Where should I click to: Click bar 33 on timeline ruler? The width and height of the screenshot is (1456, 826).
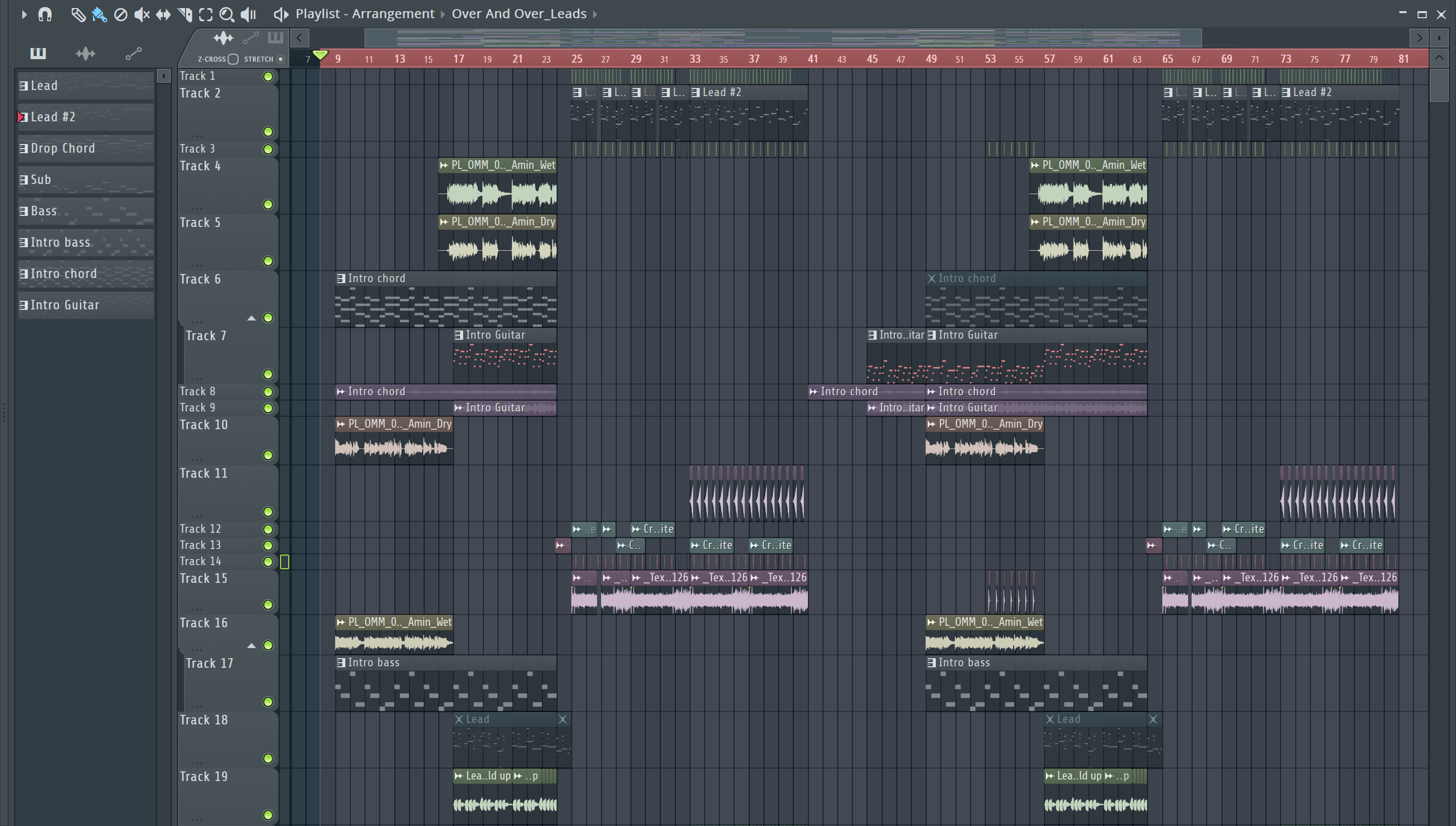pyautogui.click(x=695, y=59)
